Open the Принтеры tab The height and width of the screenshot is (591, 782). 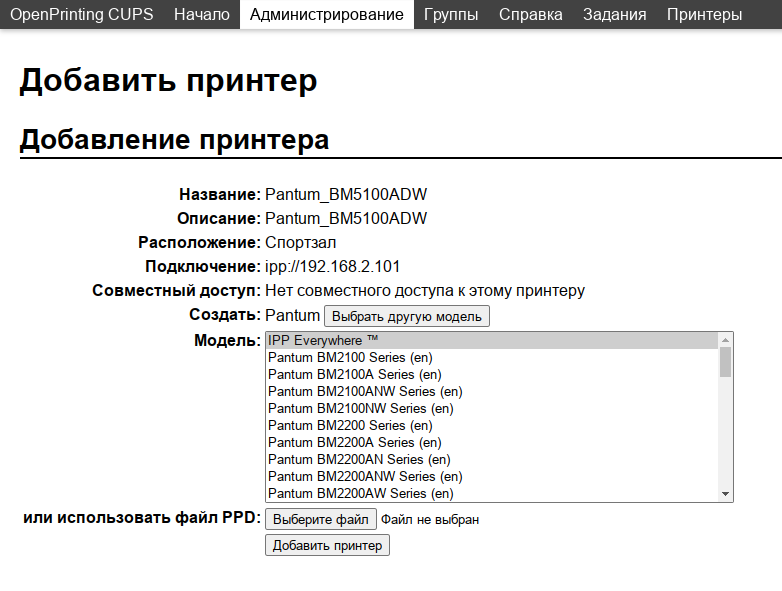(704, 15)
